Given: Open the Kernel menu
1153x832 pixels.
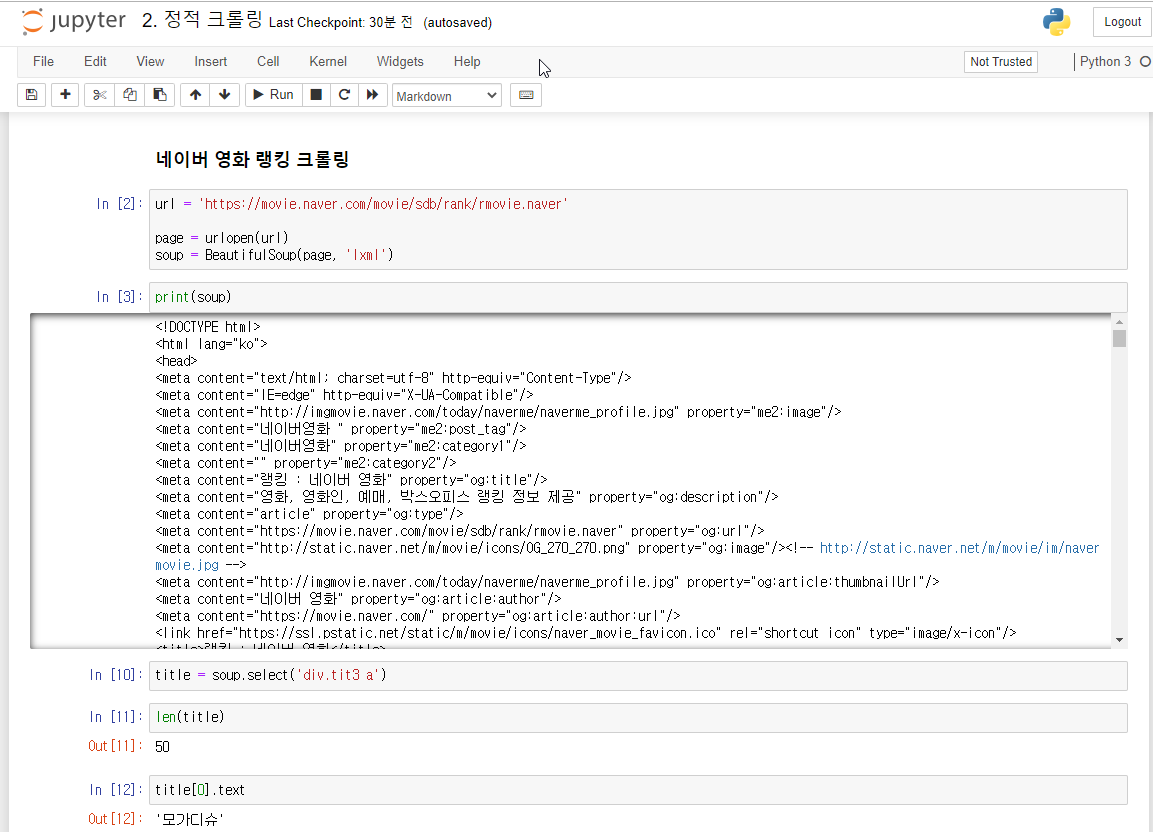Looking at the screenshot, I should (x=328, y=62).
